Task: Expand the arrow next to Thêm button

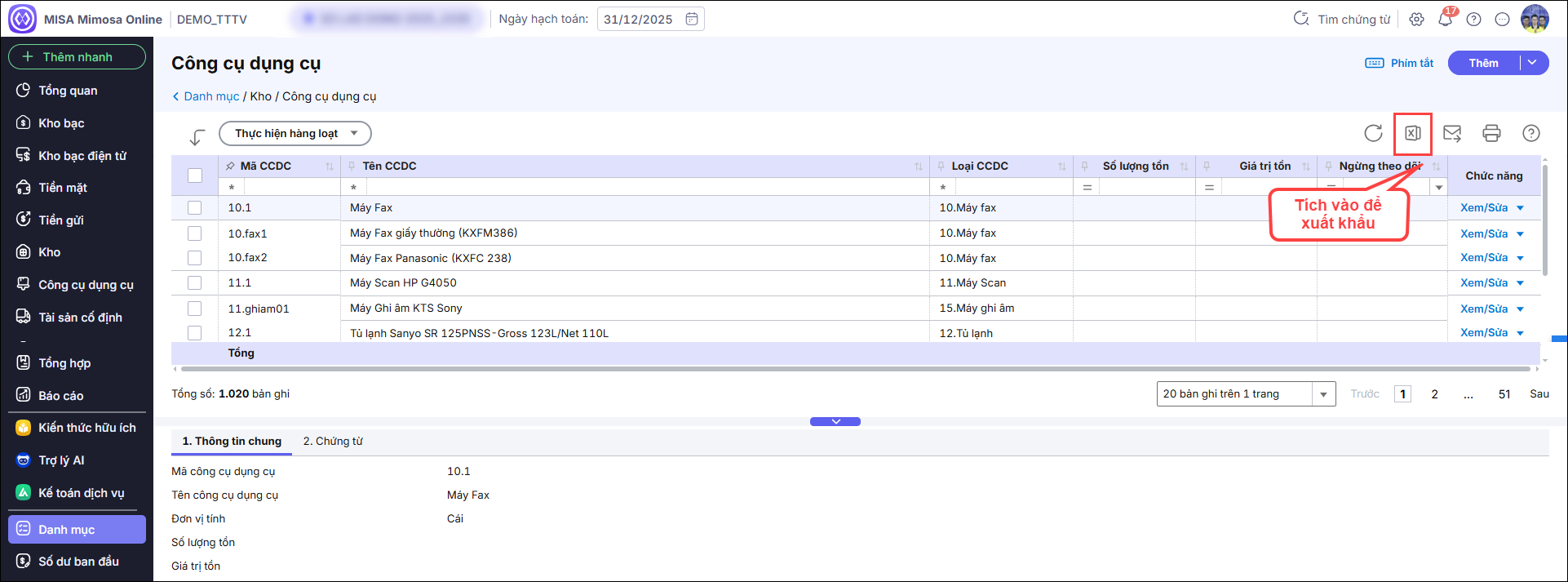Action: (1533, 63)
